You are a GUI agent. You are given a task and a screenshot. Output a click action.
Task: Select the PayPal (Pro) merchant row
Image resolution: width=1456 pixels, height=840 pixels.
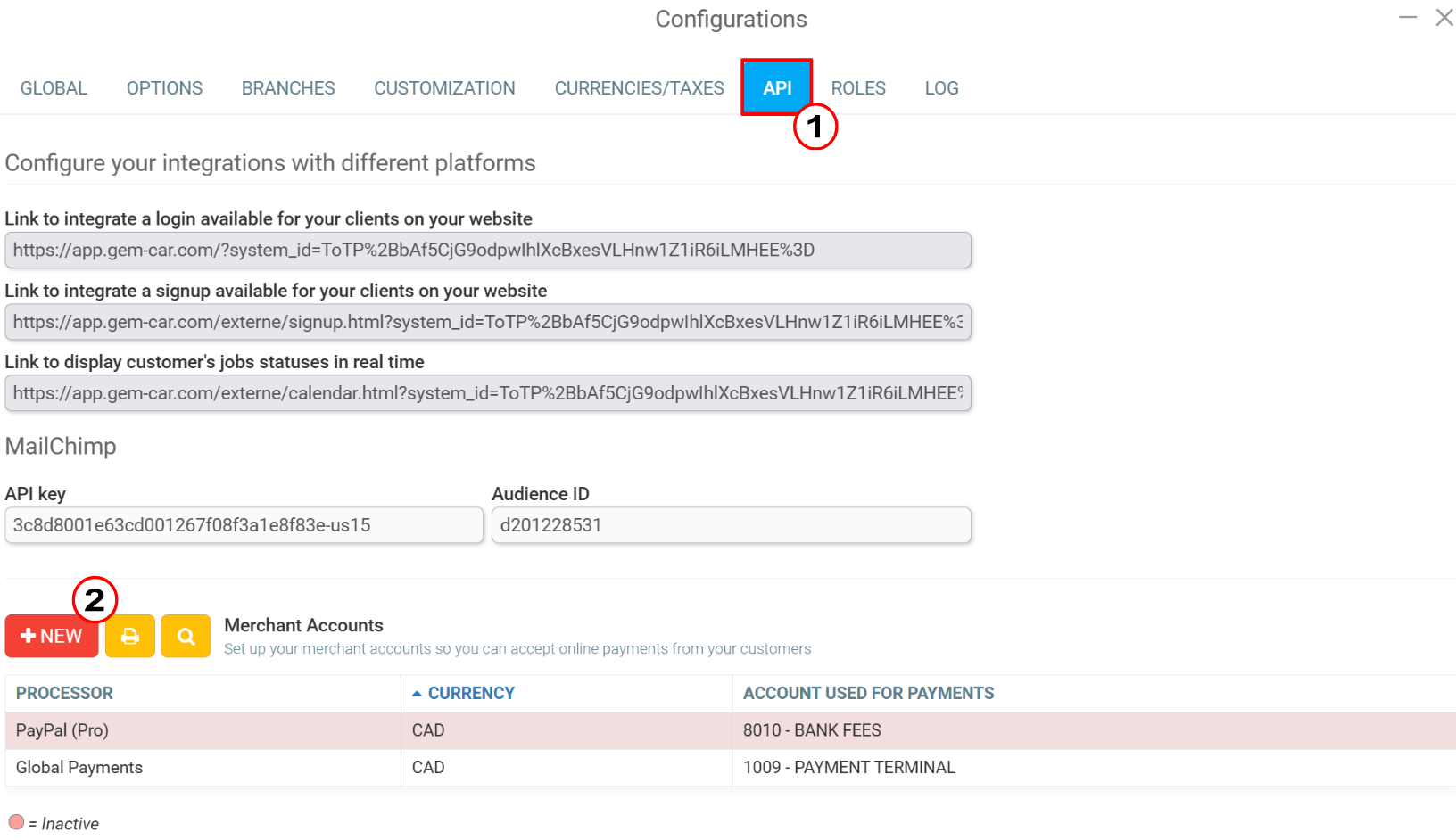click(x=731, y=730)
